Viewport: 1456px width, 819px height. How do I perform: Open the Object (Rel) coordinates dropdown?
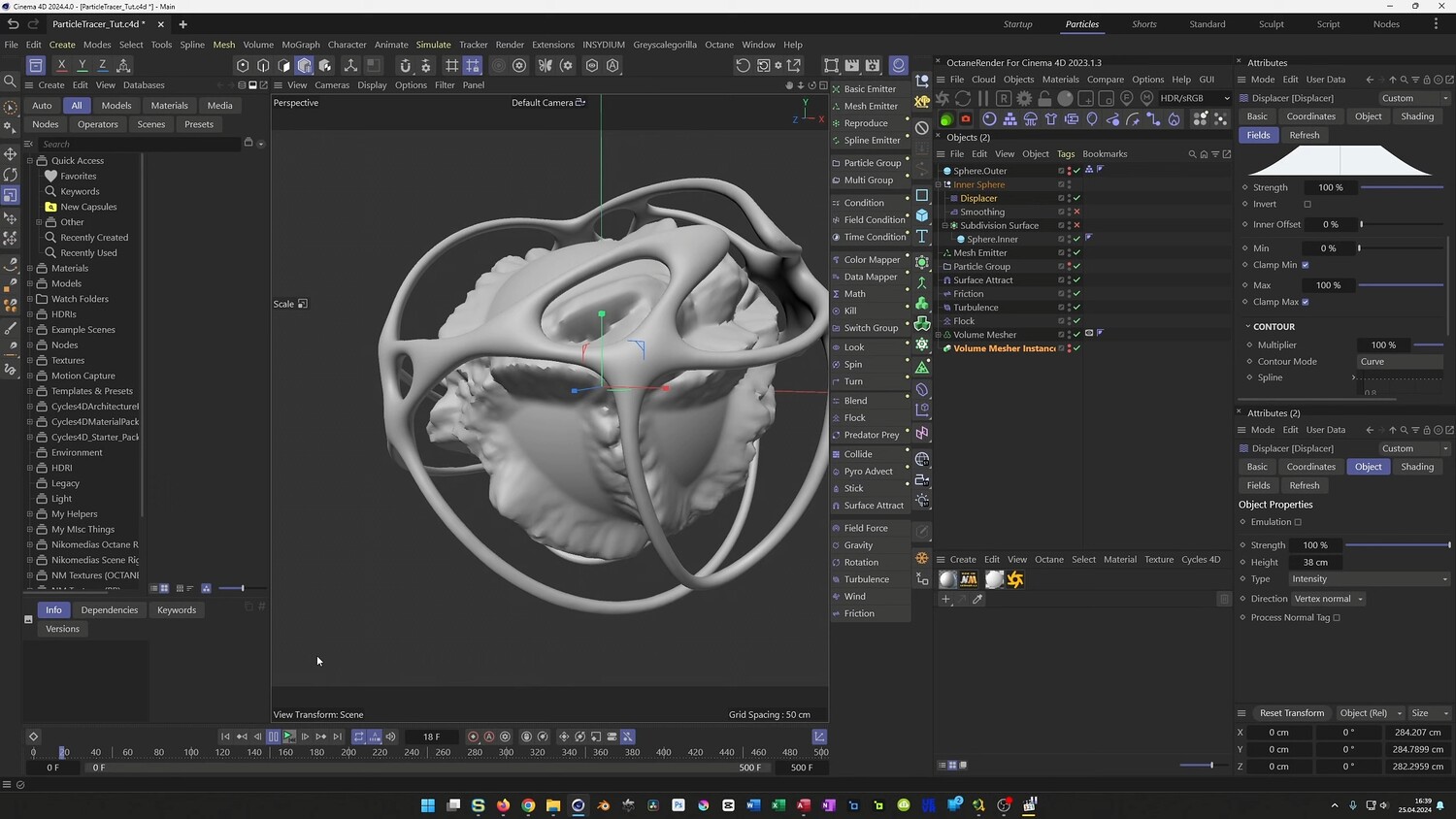[x=1370, y=713]
